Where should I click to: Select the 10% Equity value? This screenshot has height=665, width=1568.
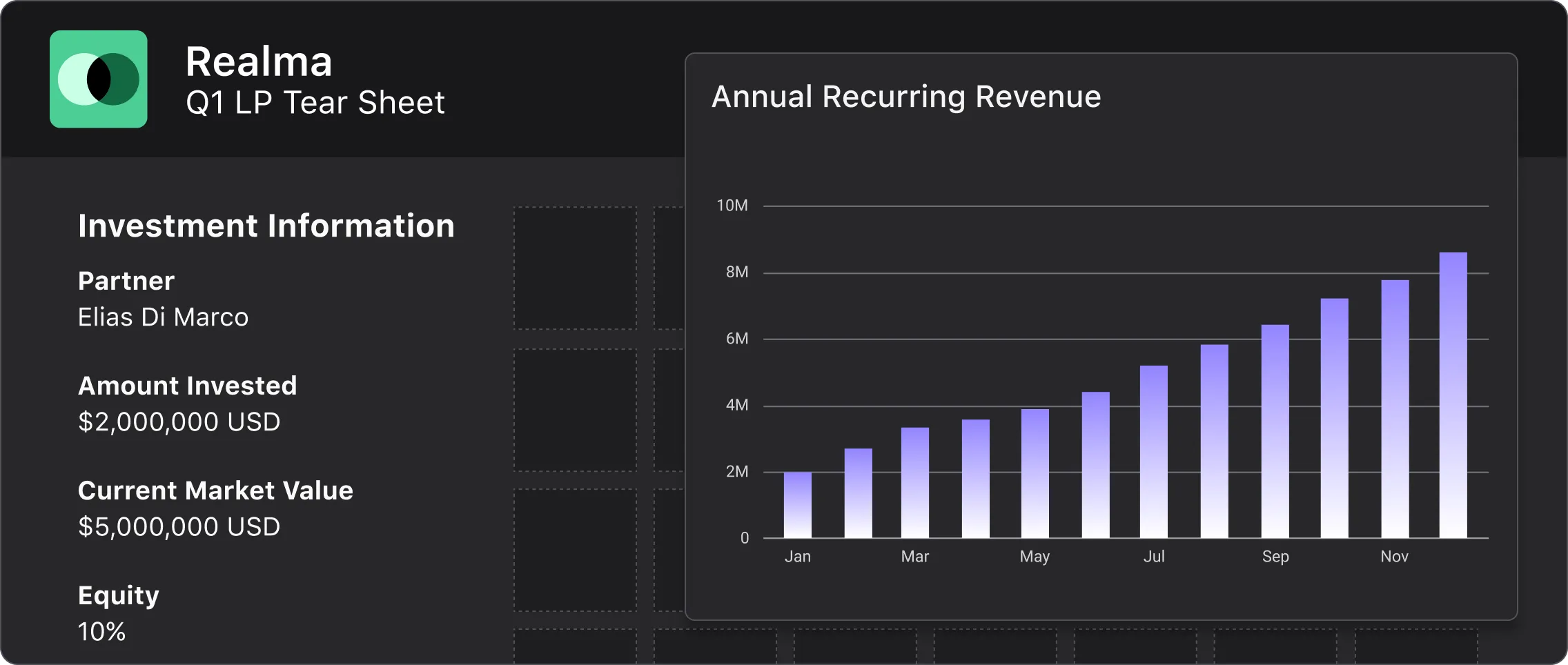[101, 631]
